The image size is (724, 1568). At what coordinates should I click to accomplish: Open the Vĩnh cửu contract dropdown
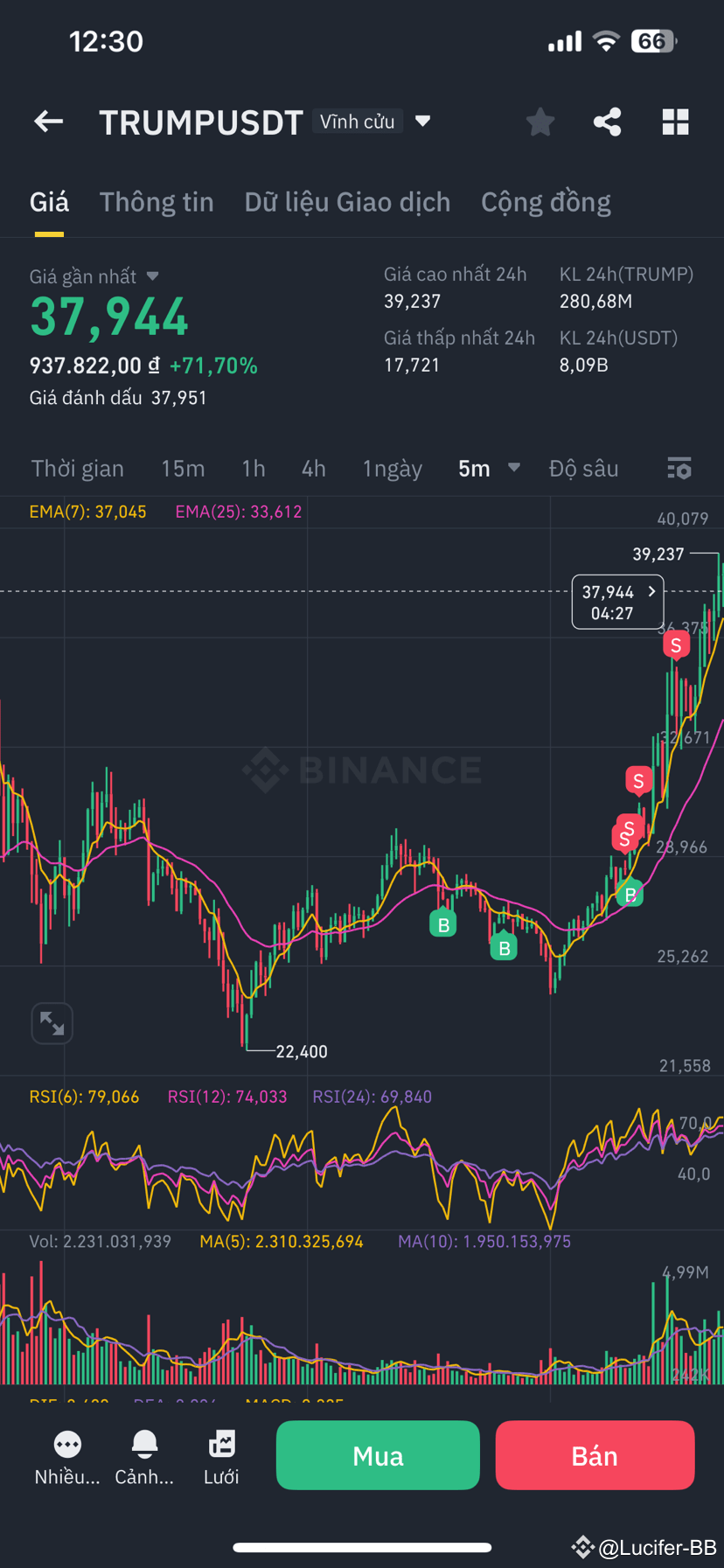422,121
